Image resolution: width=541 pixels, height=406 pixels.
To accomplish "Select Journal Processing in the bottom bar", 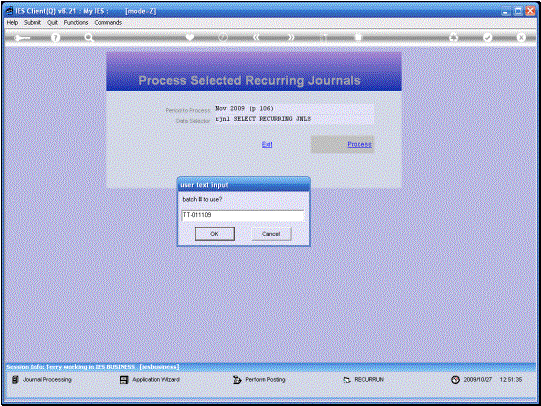I will click(x=42, y=379).
